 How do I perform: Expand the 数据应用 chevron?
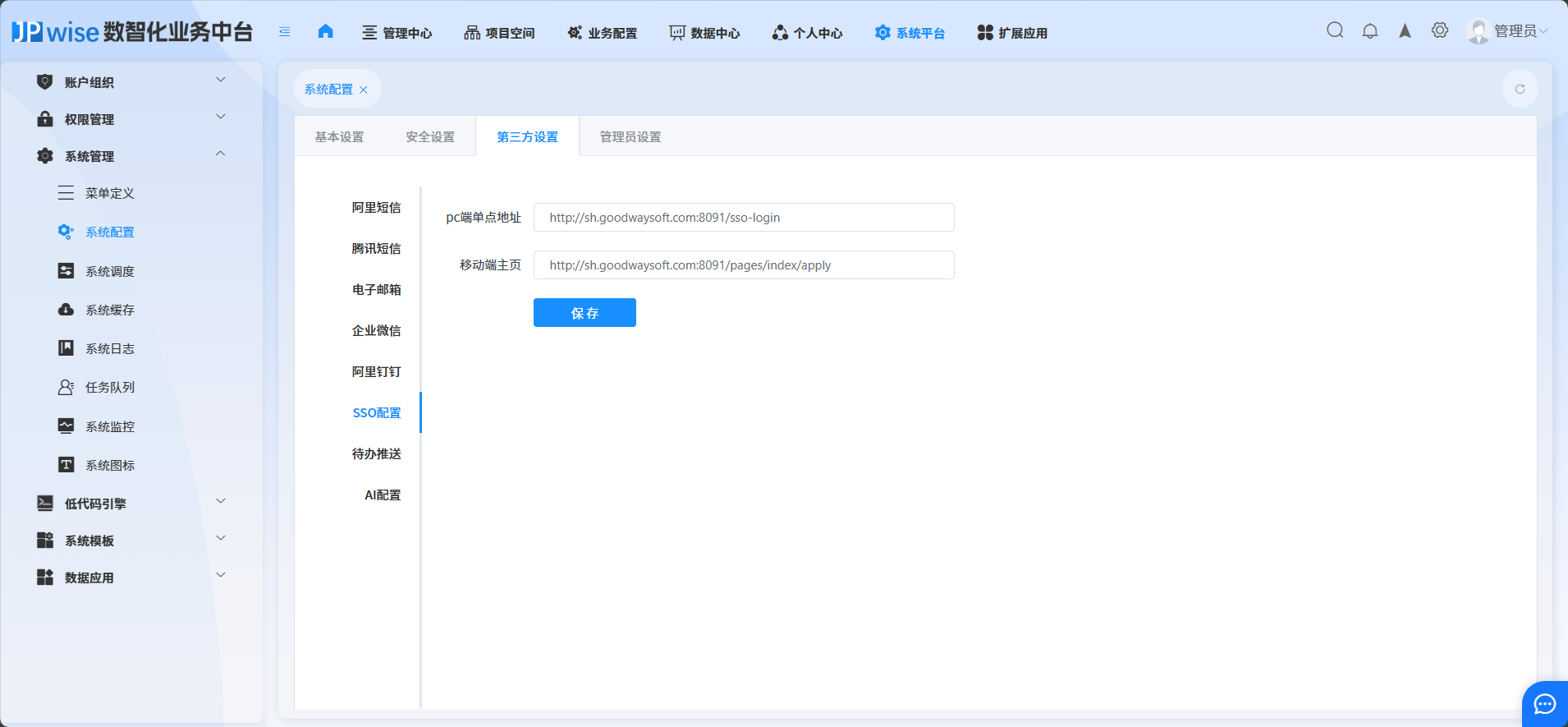pyautogui.click(x=220, y=575)
